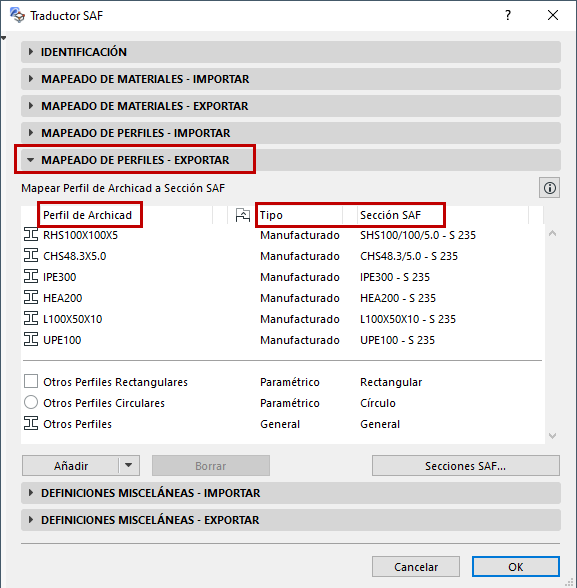Viewport: 577px width, 588px height.
Task: Click the Añadir button
Action: [71, 465]
